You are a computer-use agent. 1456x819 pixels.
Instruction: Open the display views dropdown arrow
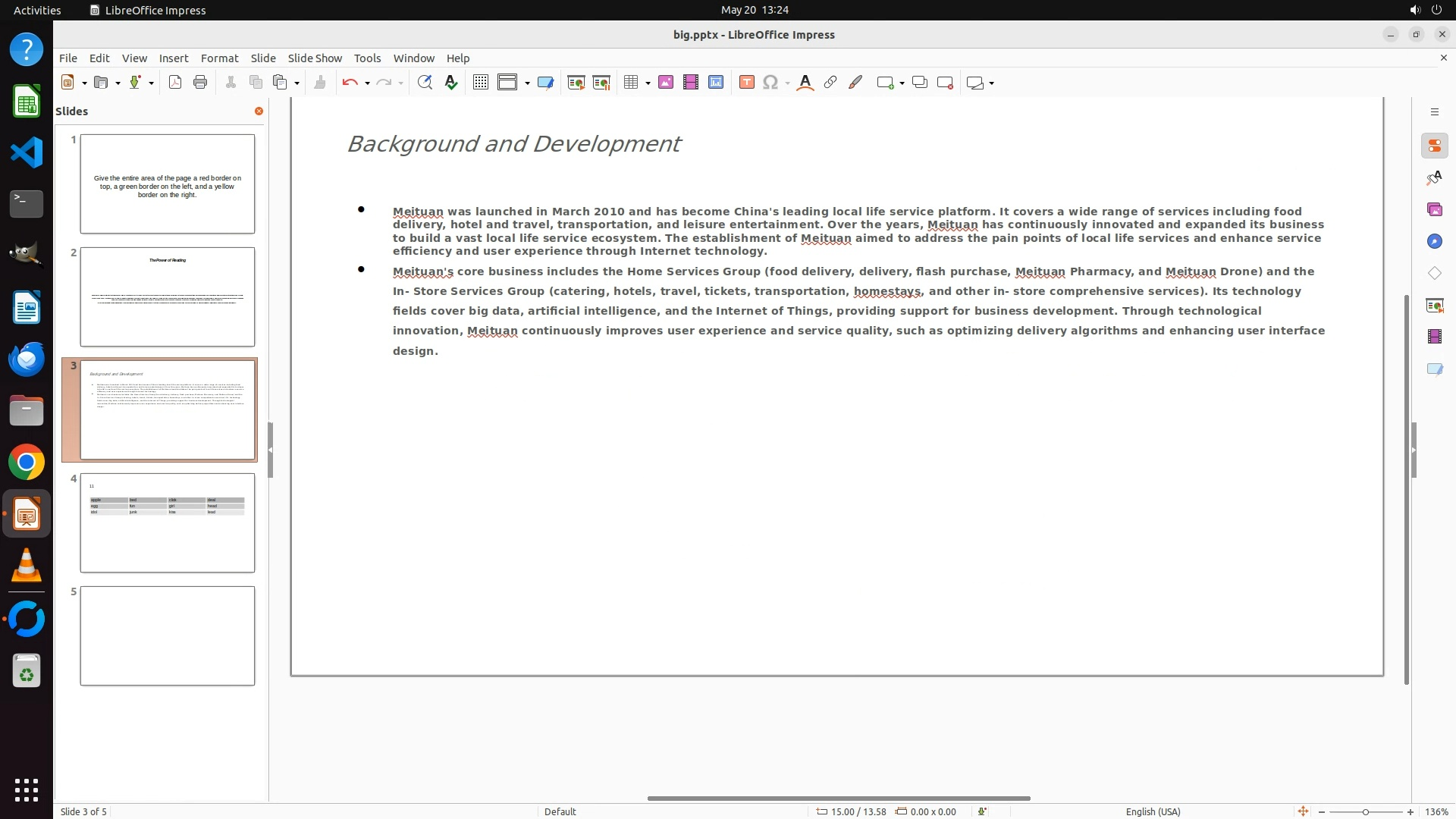(x=527, y=83)
